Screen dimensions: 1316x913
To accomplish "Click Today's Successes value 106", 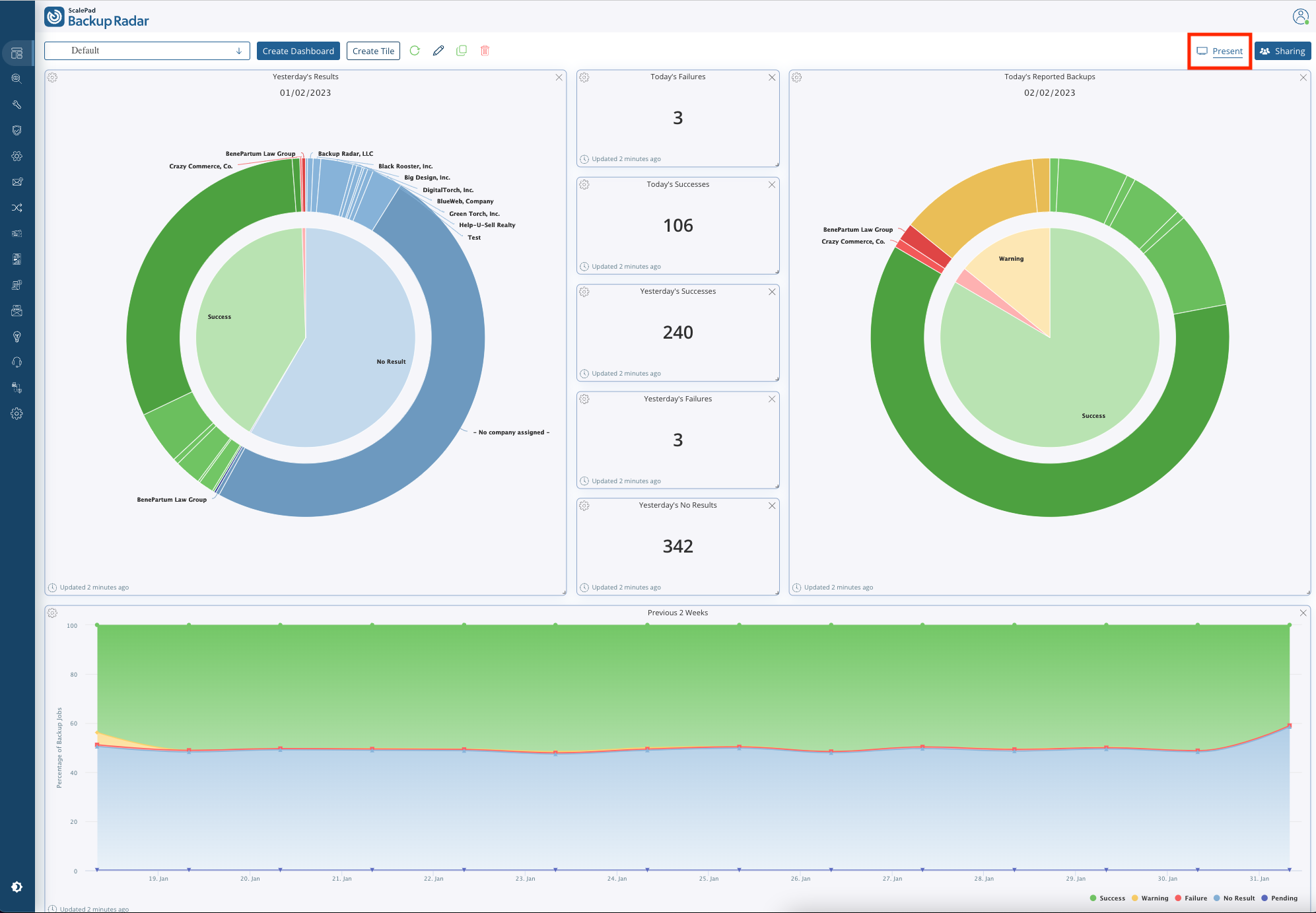I will [x=678, y=226].
